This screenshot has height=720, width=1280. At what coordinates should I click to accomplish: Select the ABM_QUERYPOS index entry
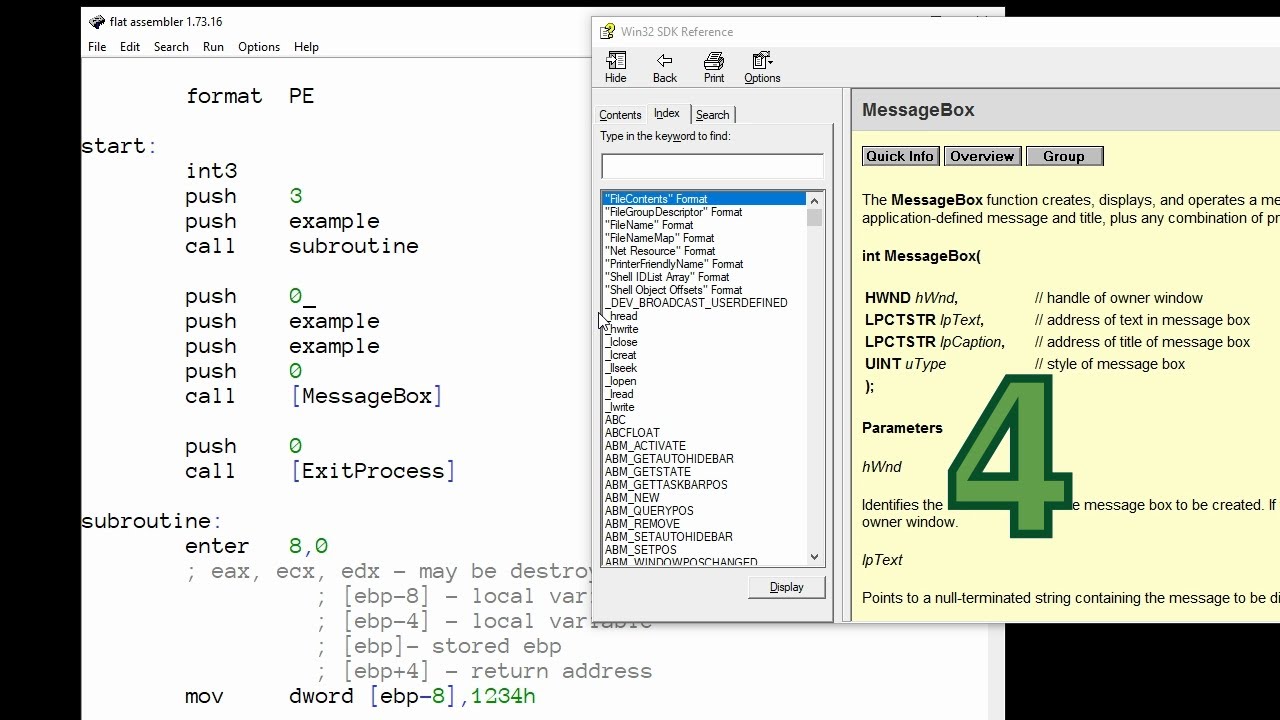pos(649,511)
